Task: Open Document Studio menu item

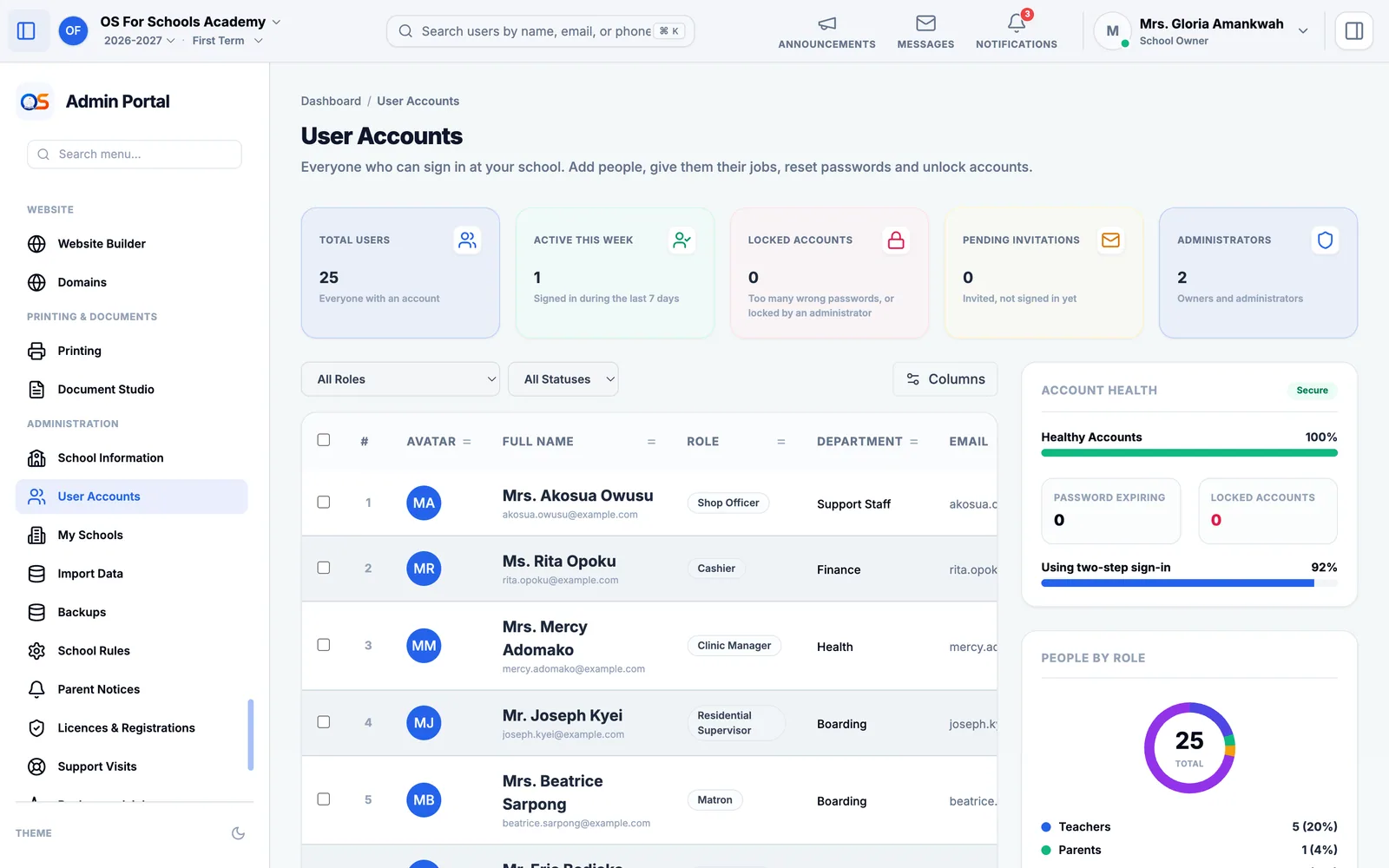Action: pos(132,390)
